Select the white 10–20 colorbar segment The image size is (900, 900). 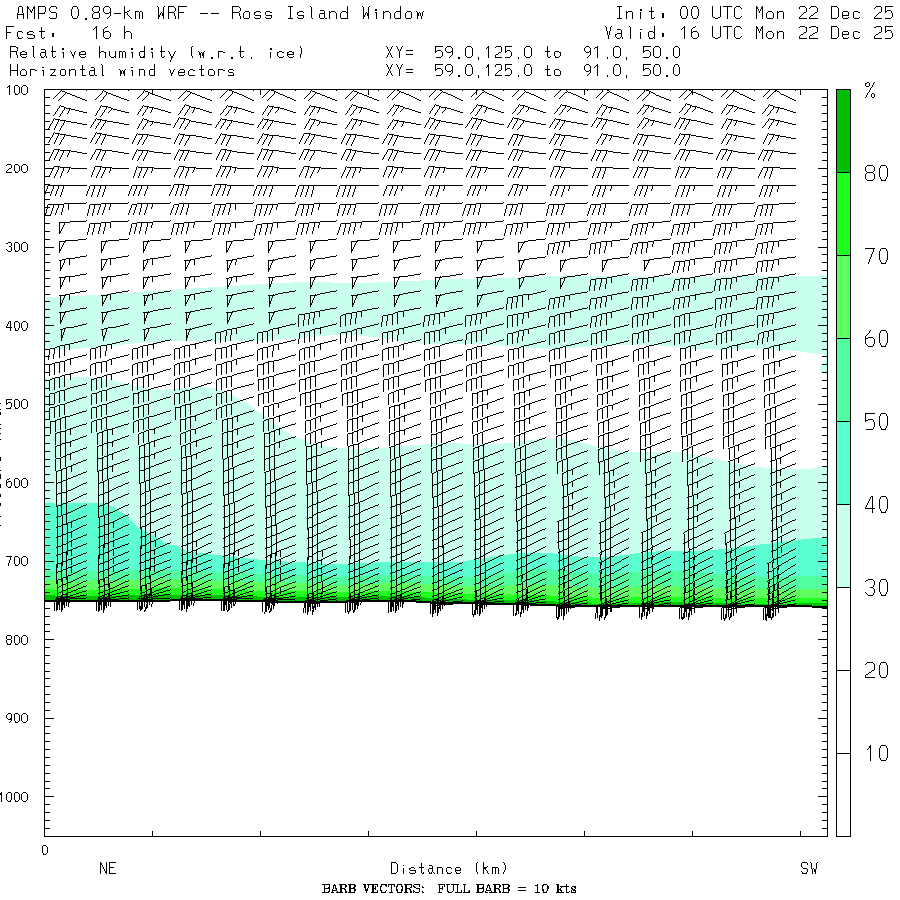tap(843, 712)
